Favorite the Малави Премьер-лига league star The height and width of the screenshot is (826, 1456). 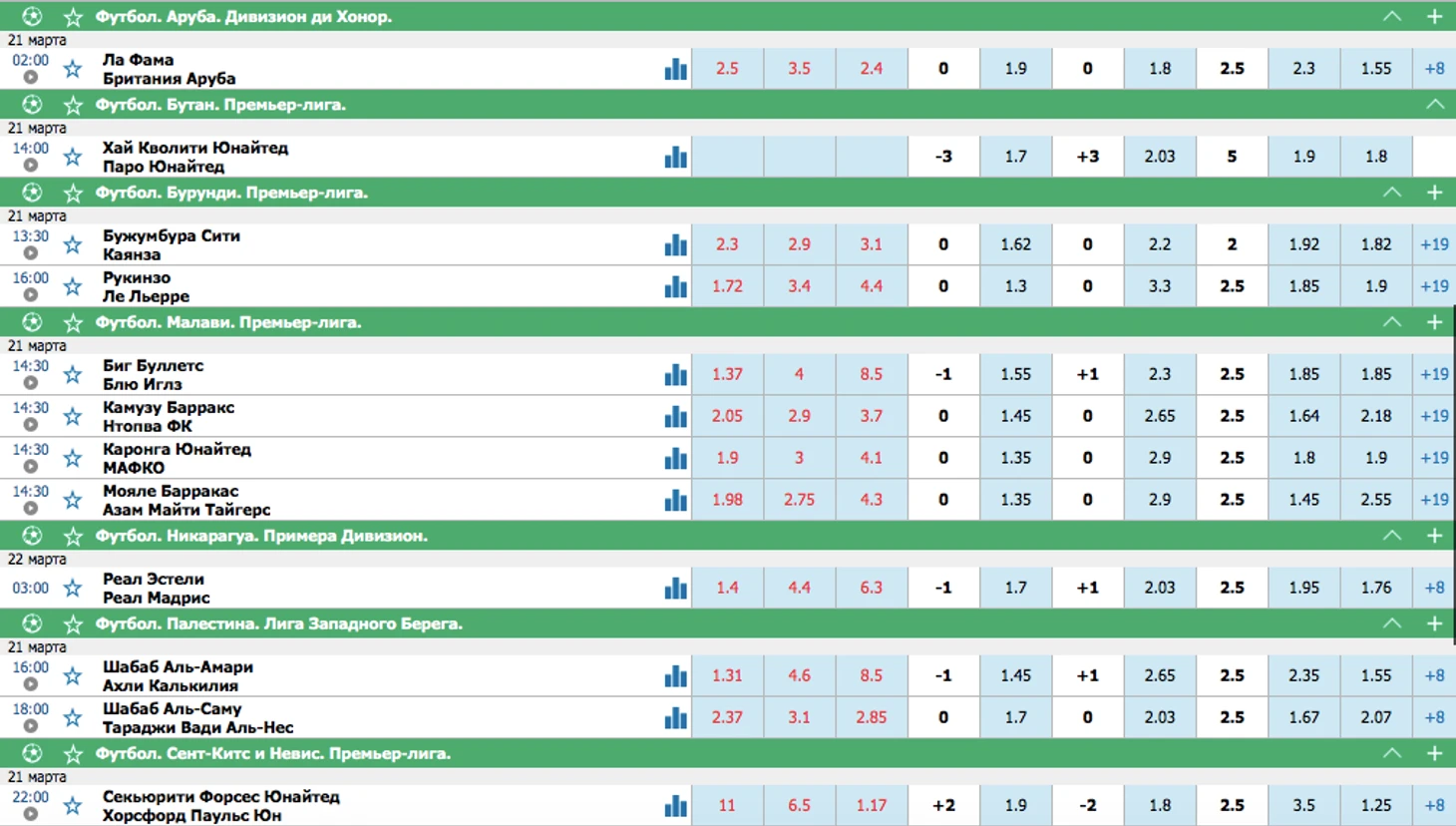[73, 322]
